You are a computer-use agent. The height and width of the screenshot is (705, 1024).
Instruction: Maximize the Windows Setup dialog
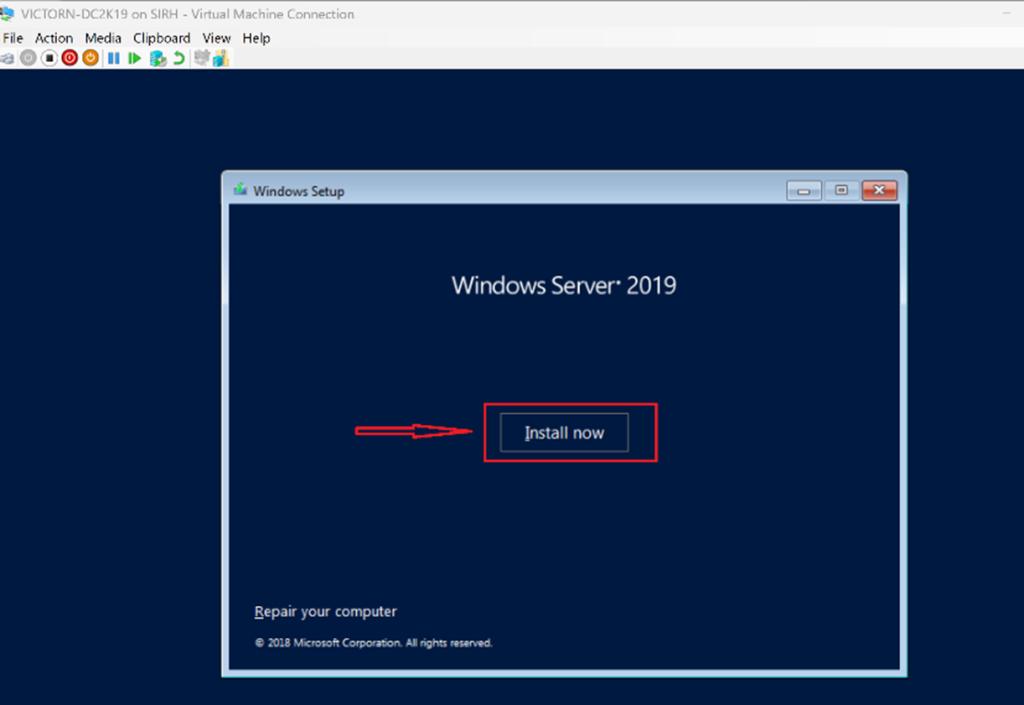click(841, 190)
